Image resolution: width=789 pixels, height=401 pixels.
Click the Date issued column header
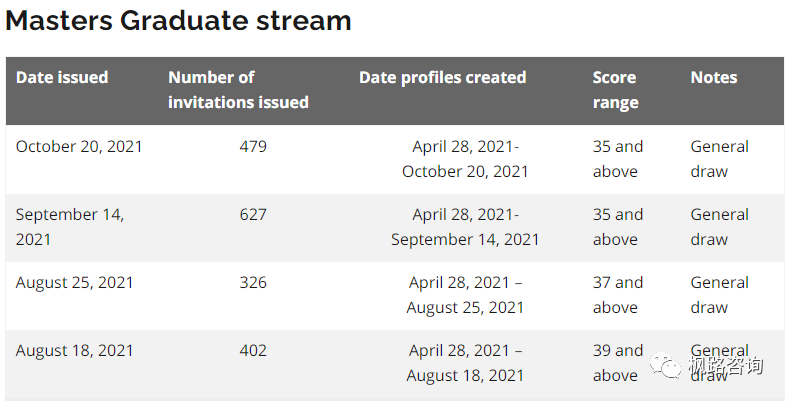(62, 77)
